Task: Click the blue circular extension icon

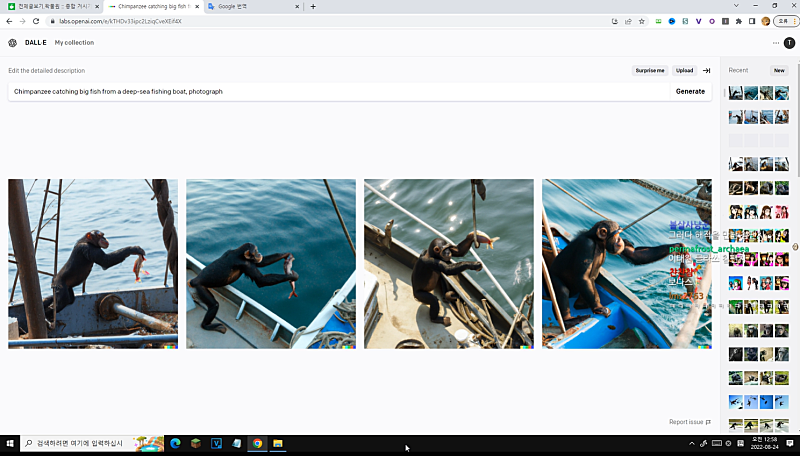Action: (672, 21)
